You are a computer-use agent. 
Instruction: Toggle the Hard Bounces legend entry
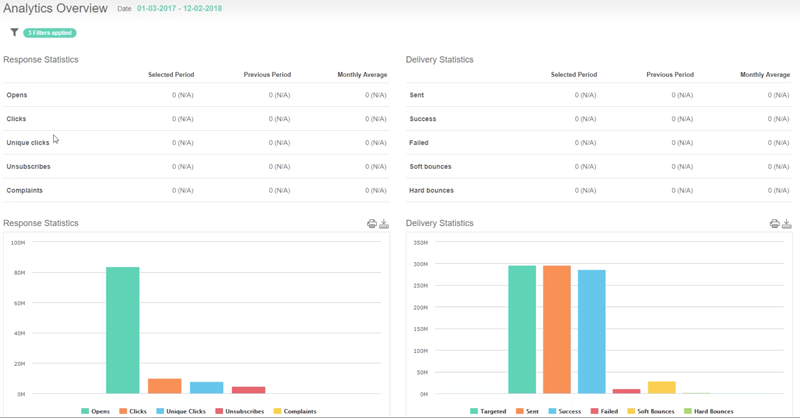point(709,411)
